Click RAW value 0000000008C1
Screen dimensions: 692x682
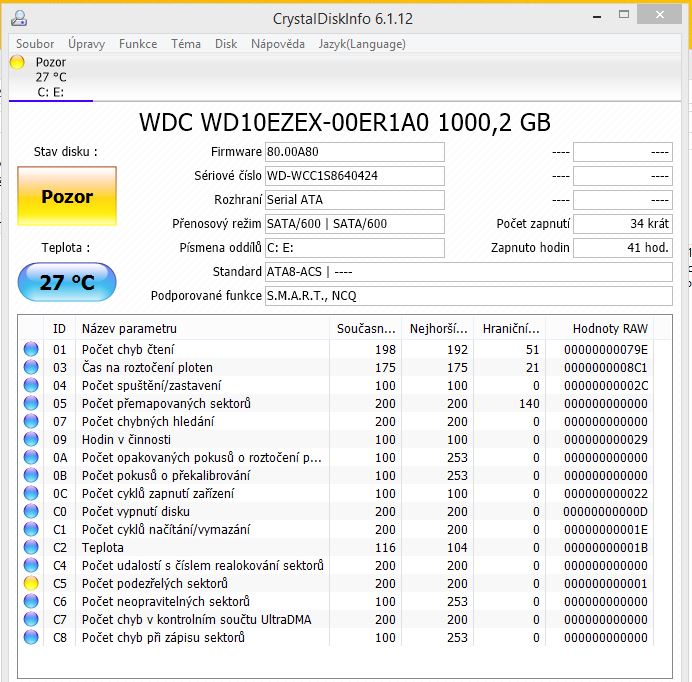(x=606, y=368)
